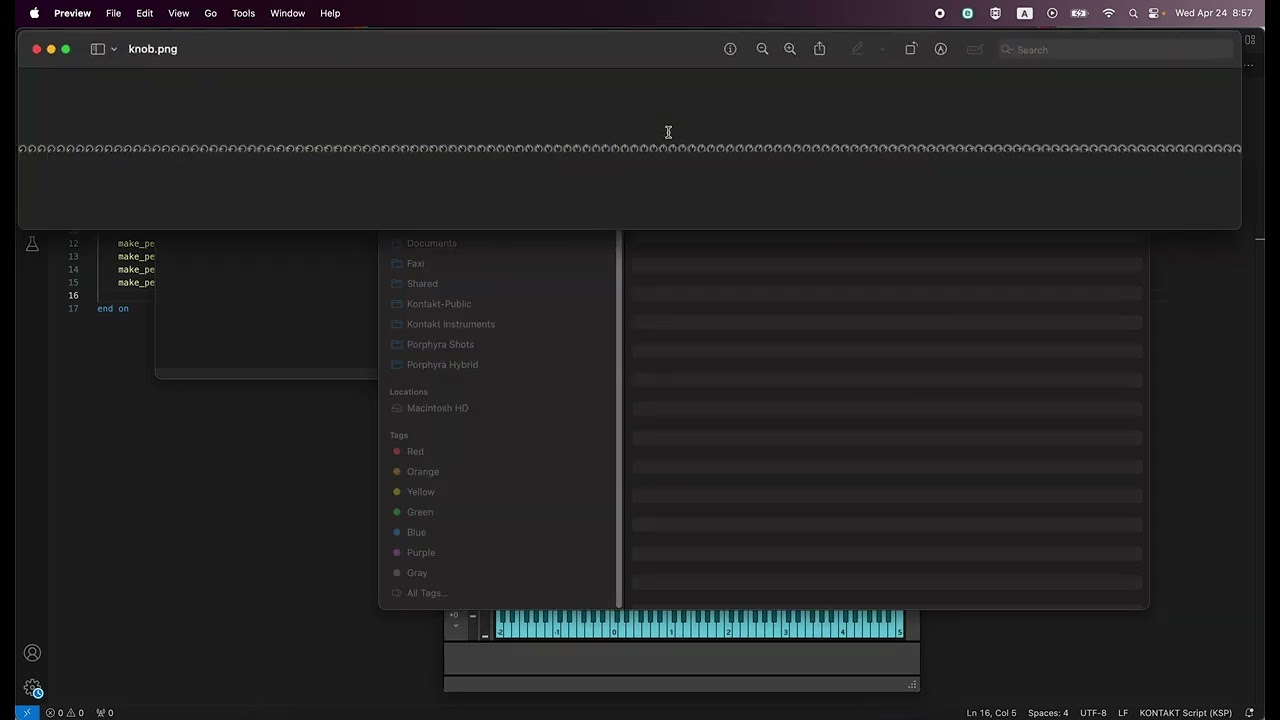Screen dimensions: 1280x720
Task: Open the Form Filling toolbar icon in Preview
Action: (975, 49)
